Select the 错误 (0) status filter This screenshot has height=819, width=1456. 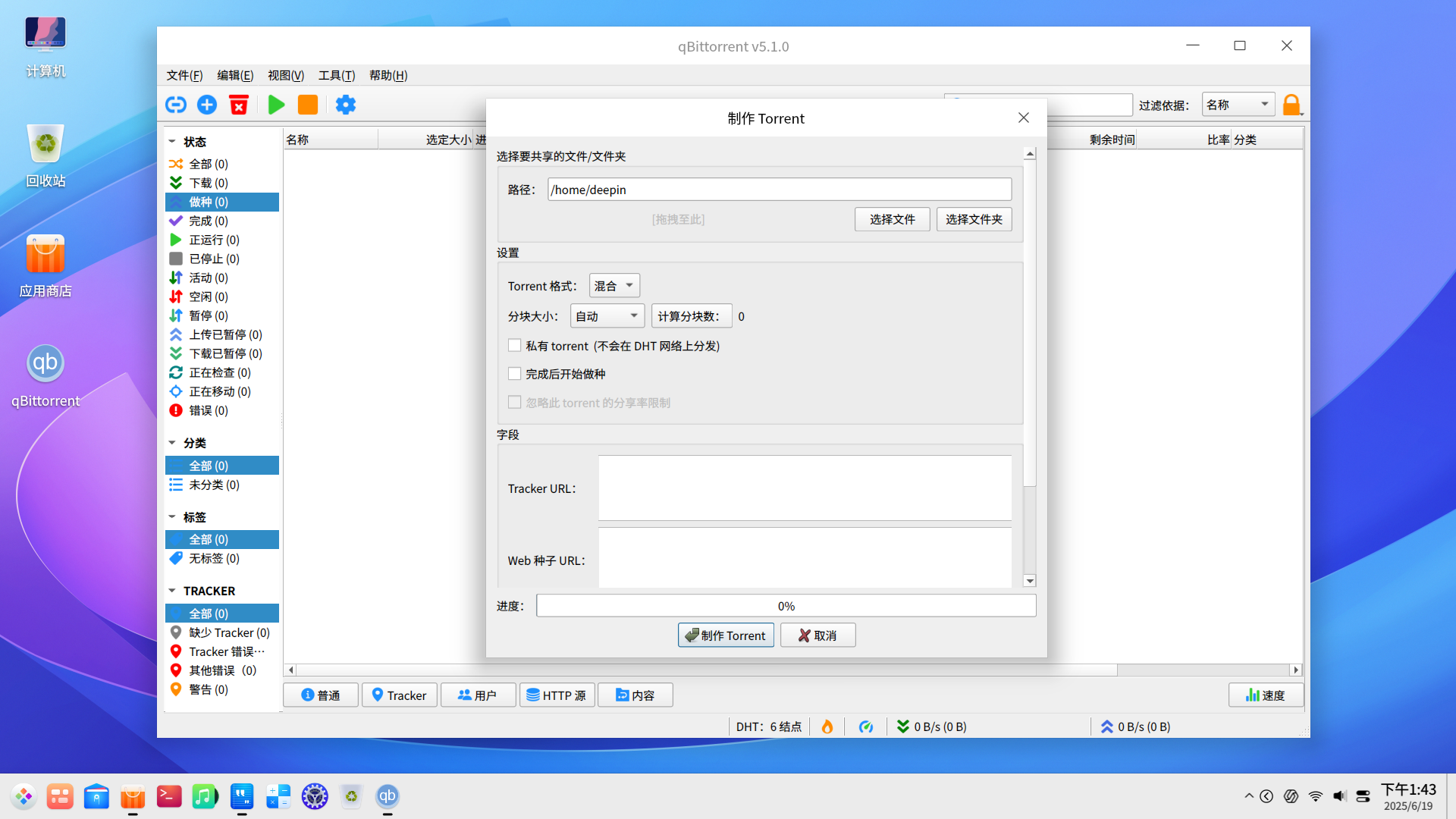(222, 410)
